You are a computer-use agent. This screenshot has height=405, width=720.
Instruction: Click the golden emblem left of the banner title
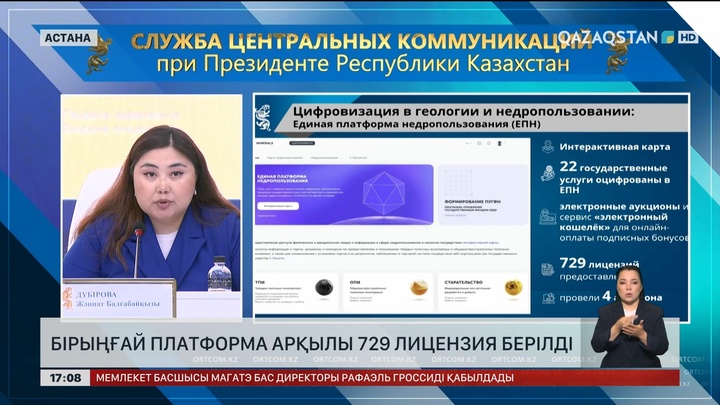[x=99, y=54]
